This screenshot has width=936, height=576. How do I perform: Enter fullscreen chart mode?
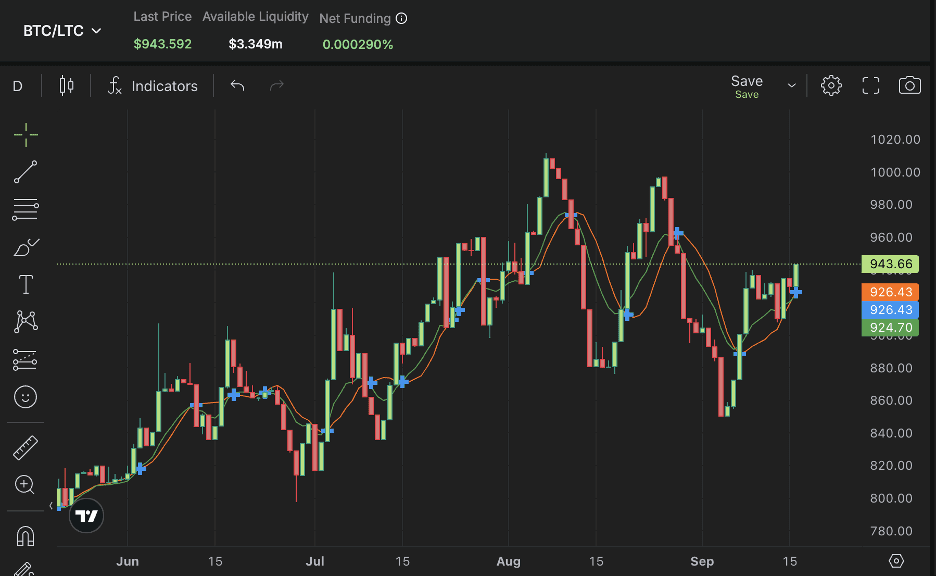[x=871, y=86]
